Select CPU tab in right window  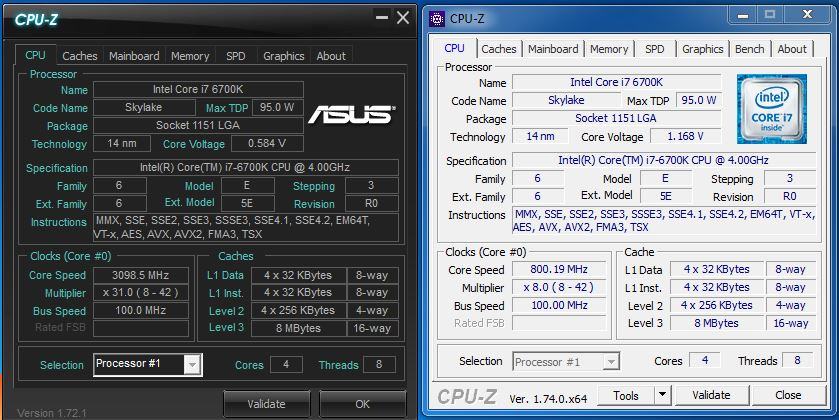[x=454, y=48]
